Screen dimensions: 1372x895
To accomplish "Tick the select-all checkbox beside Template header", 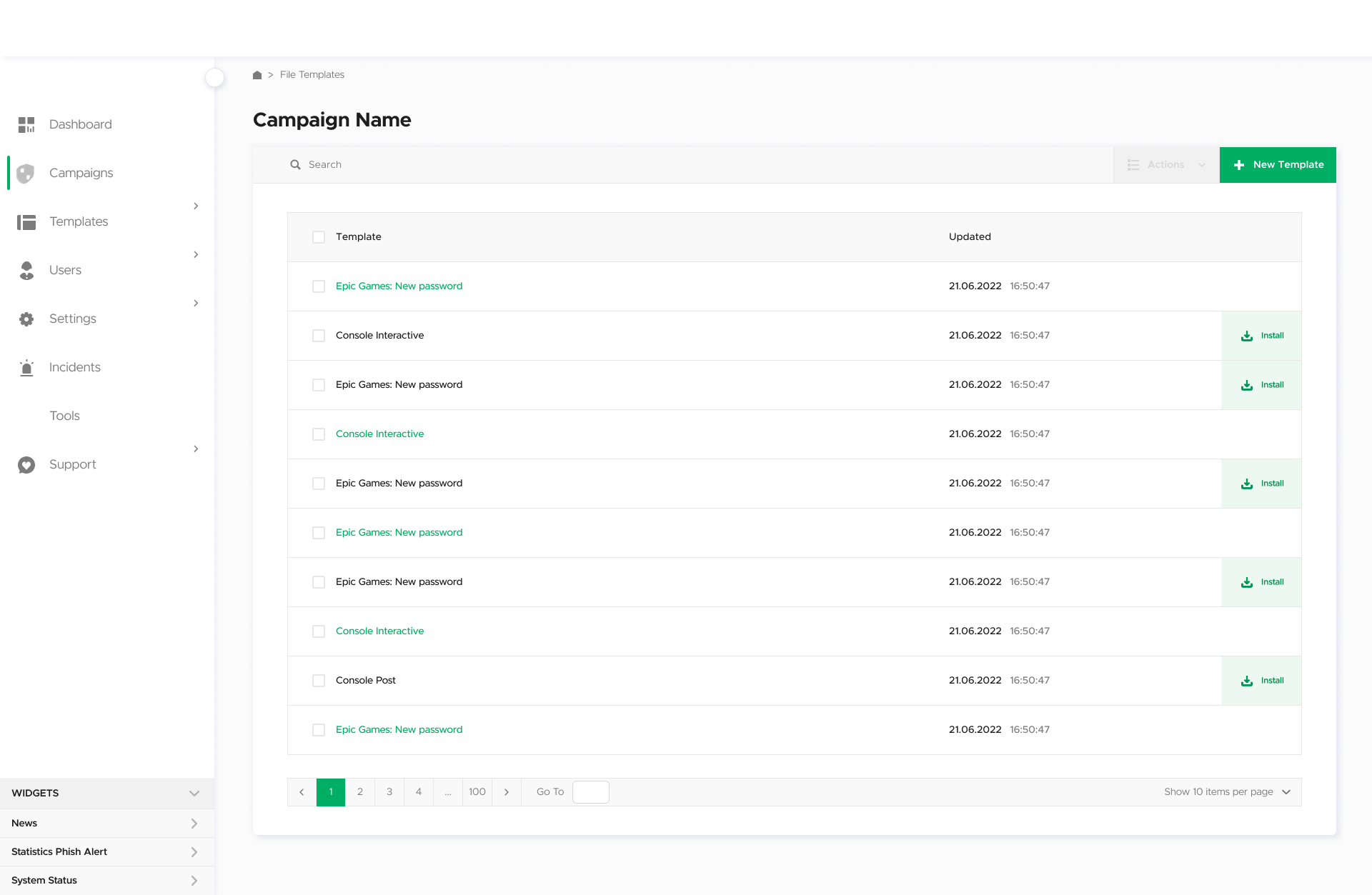I will 319,237.
